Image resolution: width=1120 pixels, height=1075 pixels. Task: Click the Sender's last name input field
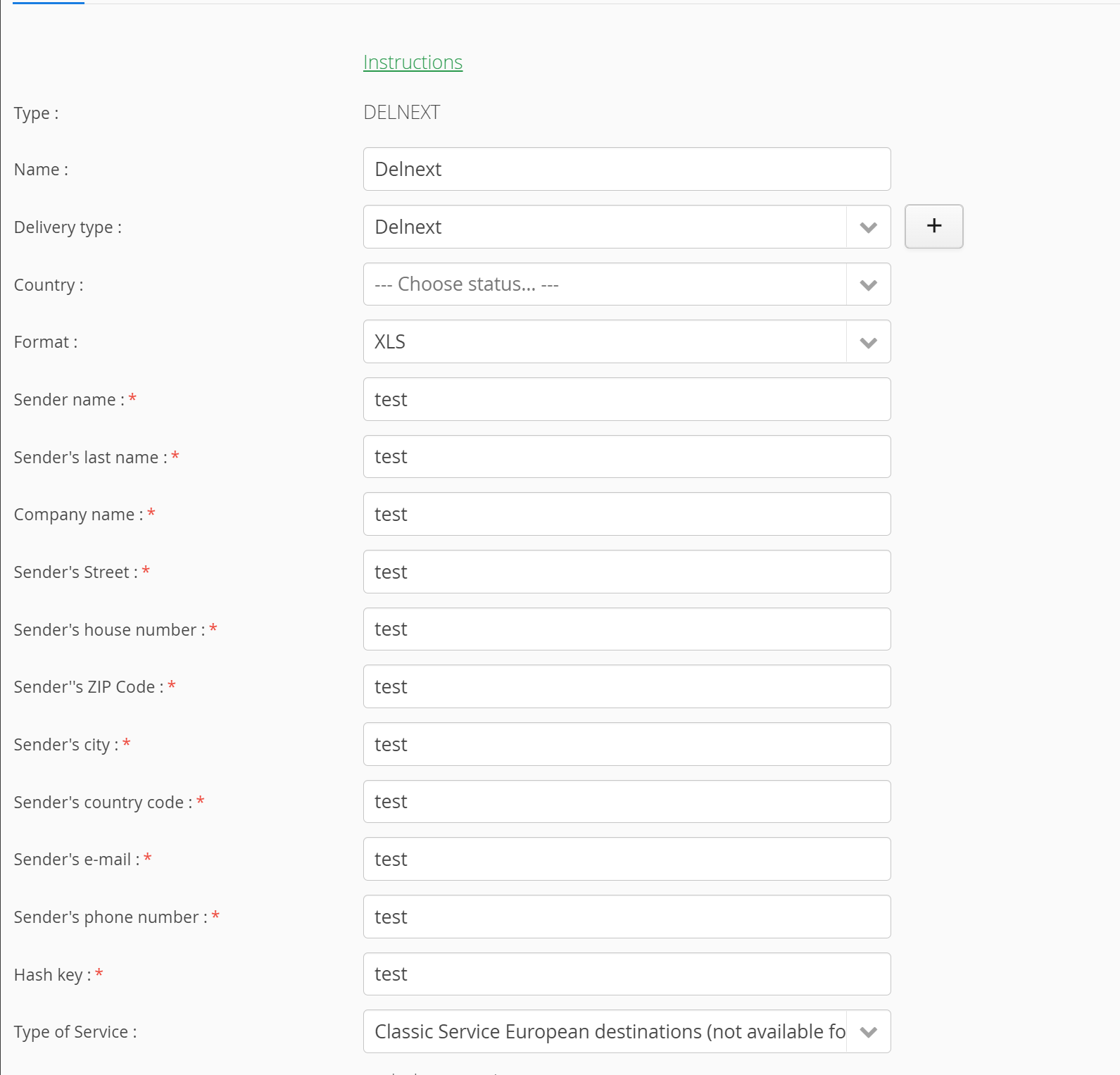pos(627,456)
